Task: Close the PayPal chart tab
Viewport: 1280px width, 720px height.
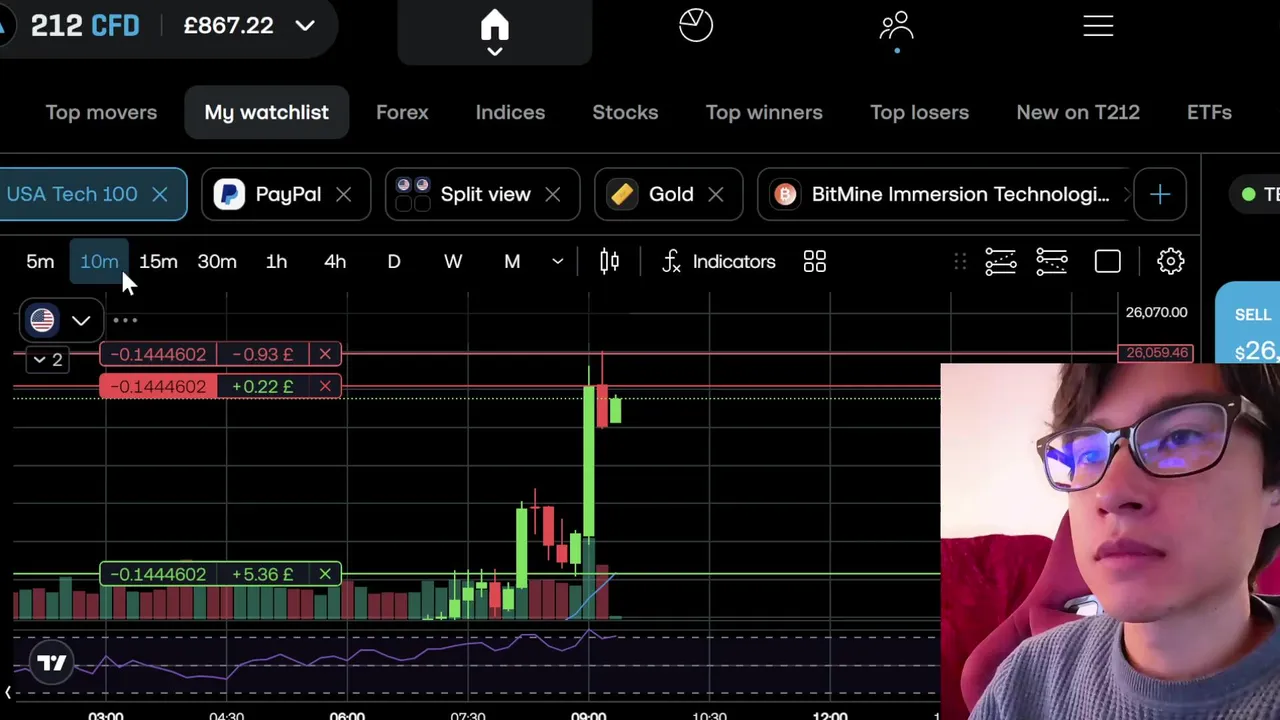Action: pos(343,194)
